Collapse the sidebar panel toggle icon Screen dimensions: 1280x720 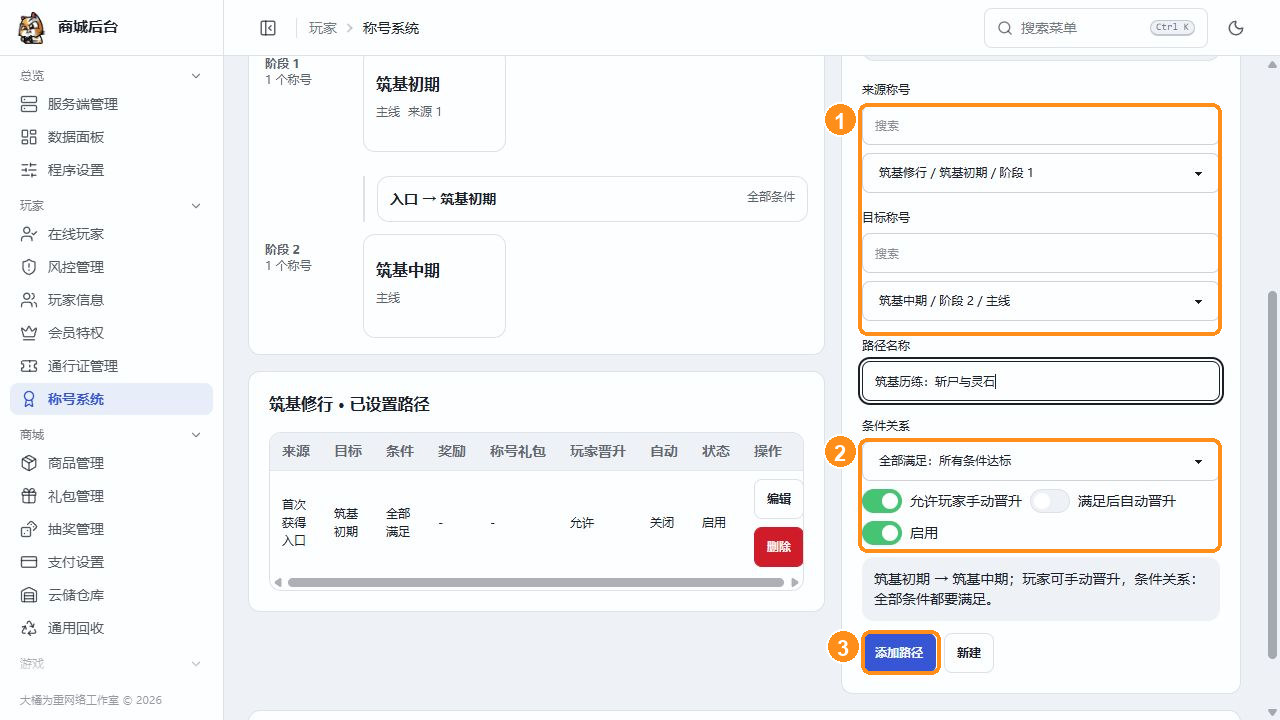pos(268,28)
